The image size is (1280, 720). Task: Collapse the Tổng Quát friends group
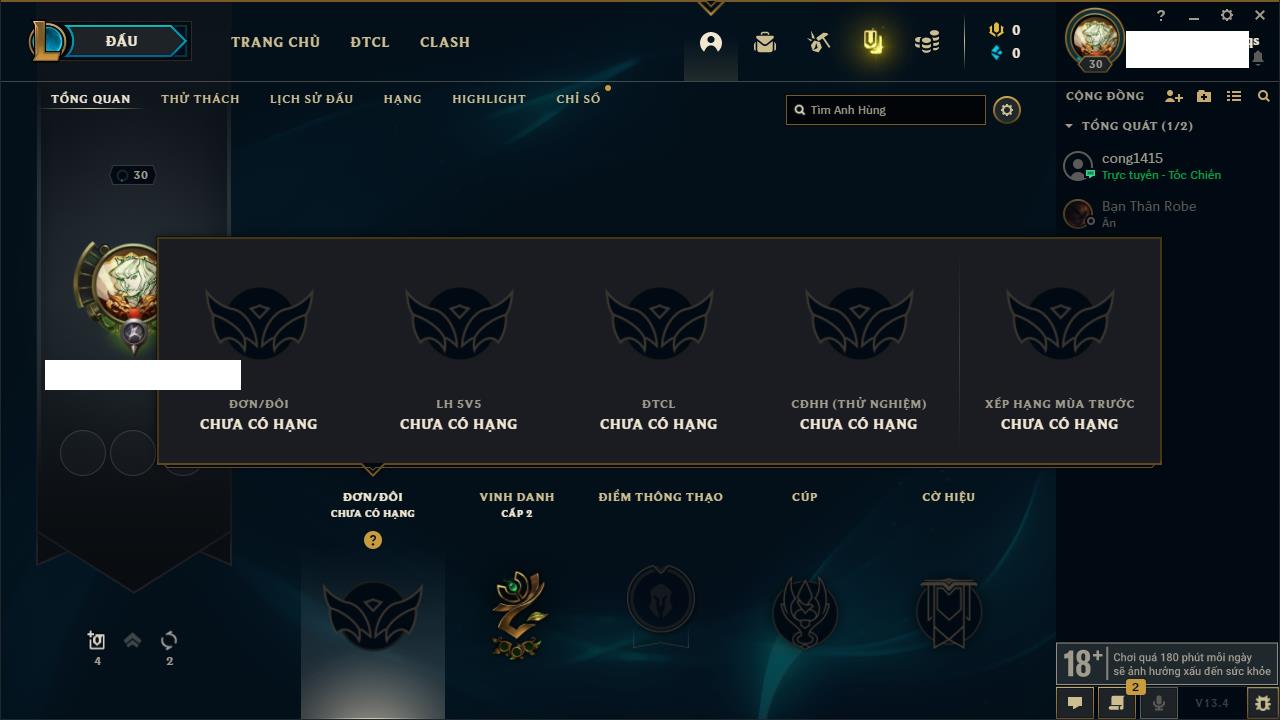pos(1069,126)
